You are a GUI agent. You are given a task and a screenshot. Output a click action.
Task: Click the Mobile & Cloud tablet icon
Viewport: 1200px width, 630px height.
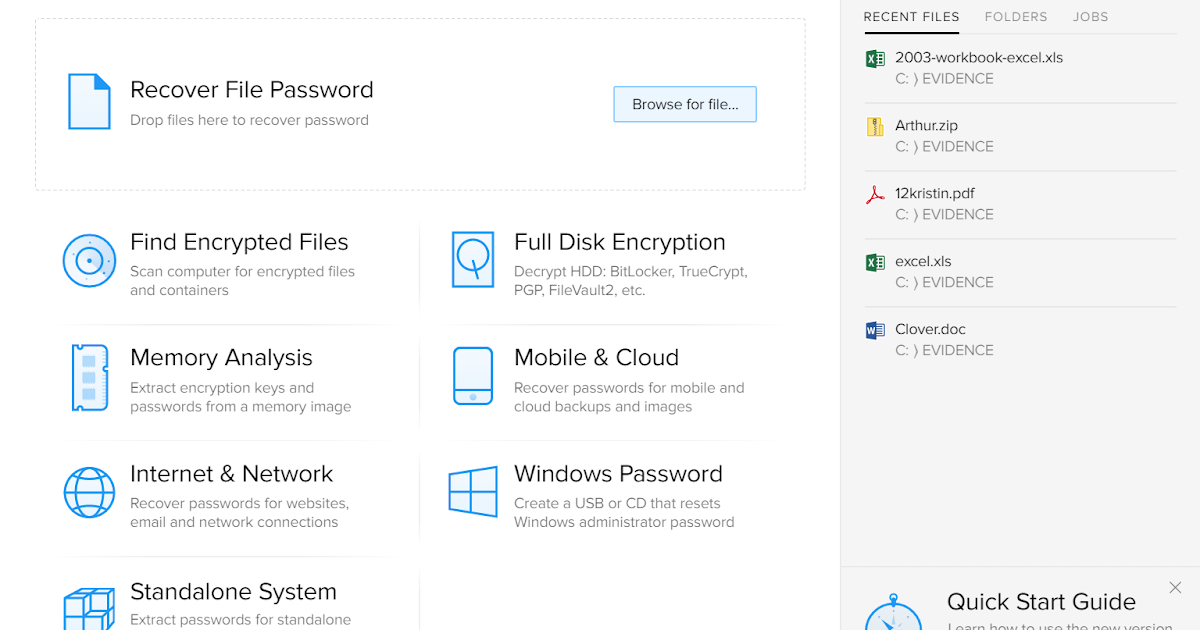pos(473,376)
